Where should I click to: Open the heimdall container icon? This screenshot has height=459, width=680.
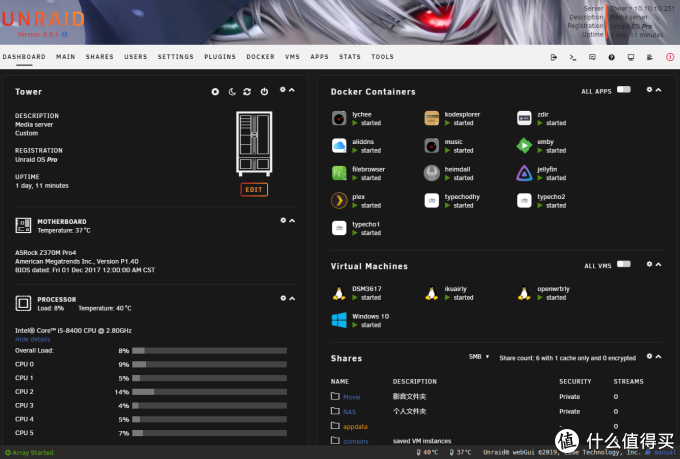tap(432, 173)
